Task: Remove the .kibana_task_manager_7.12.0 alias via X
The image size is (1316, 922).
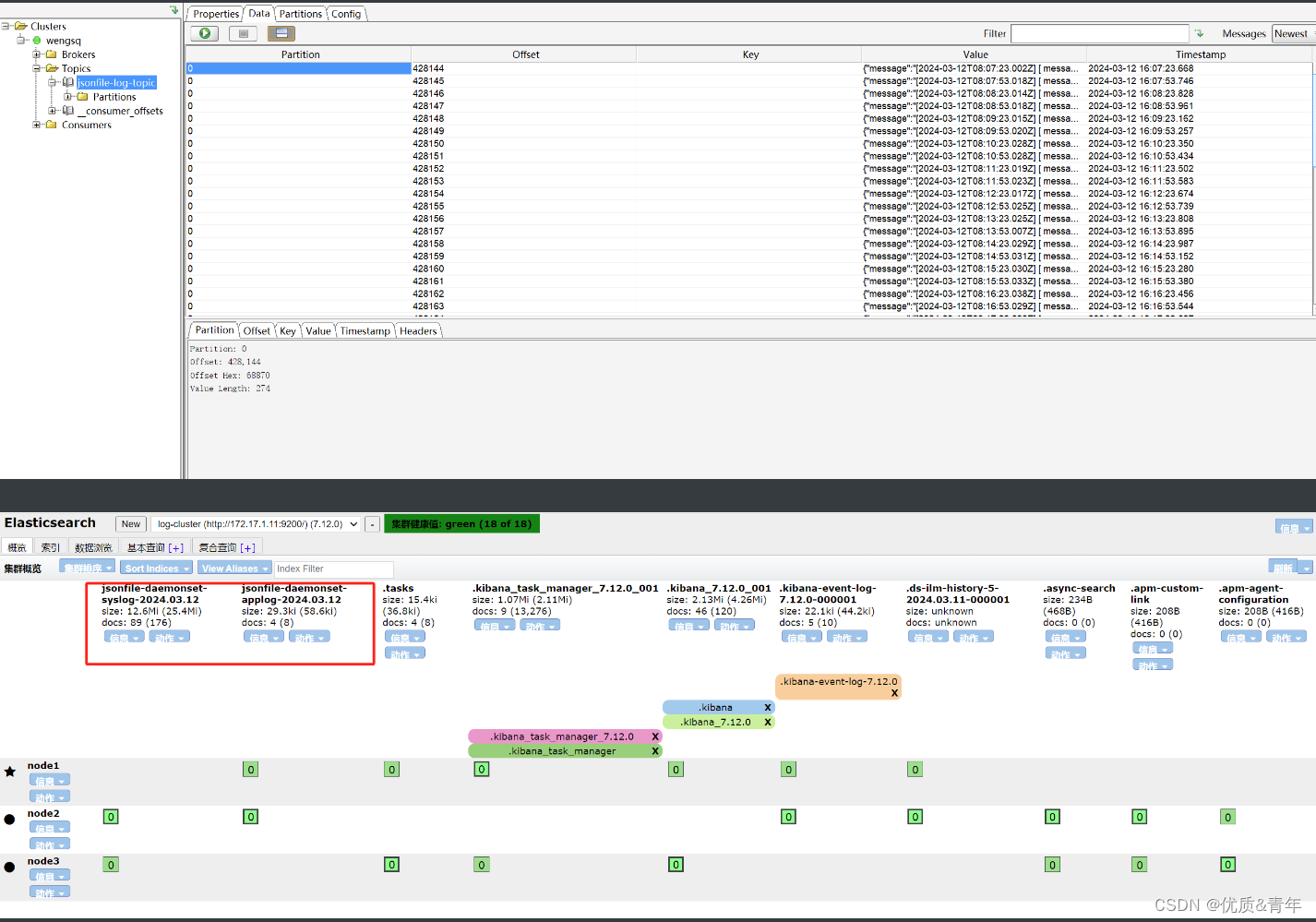Action: tap(655, 736)
